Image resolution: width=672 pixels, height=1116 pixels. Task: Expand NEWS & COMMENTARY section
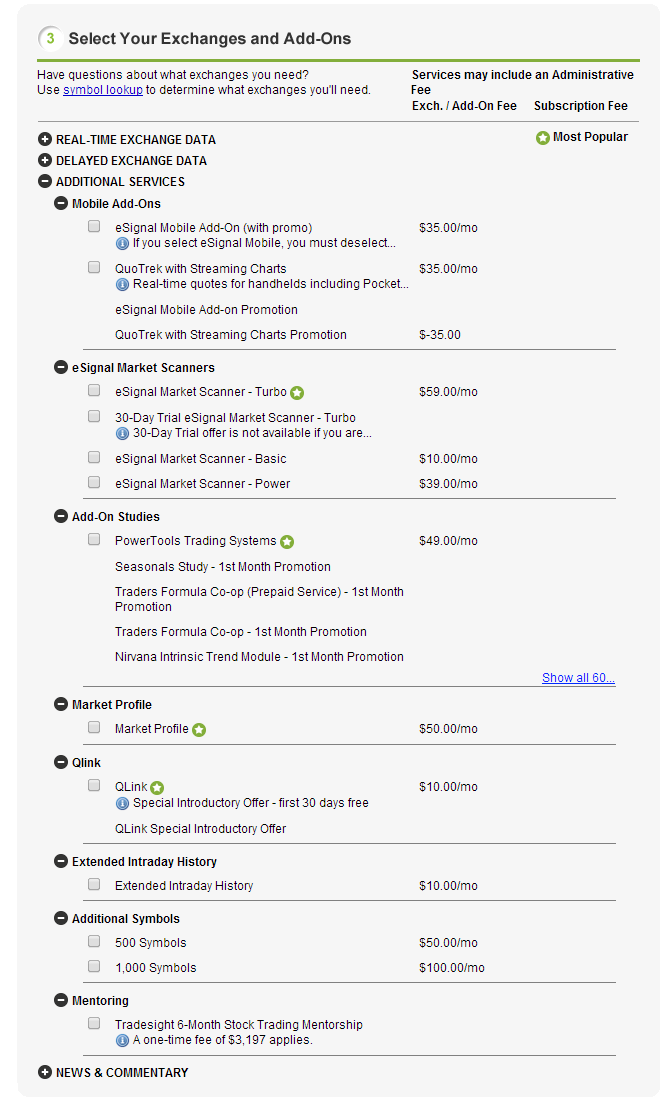(45, 1073)
